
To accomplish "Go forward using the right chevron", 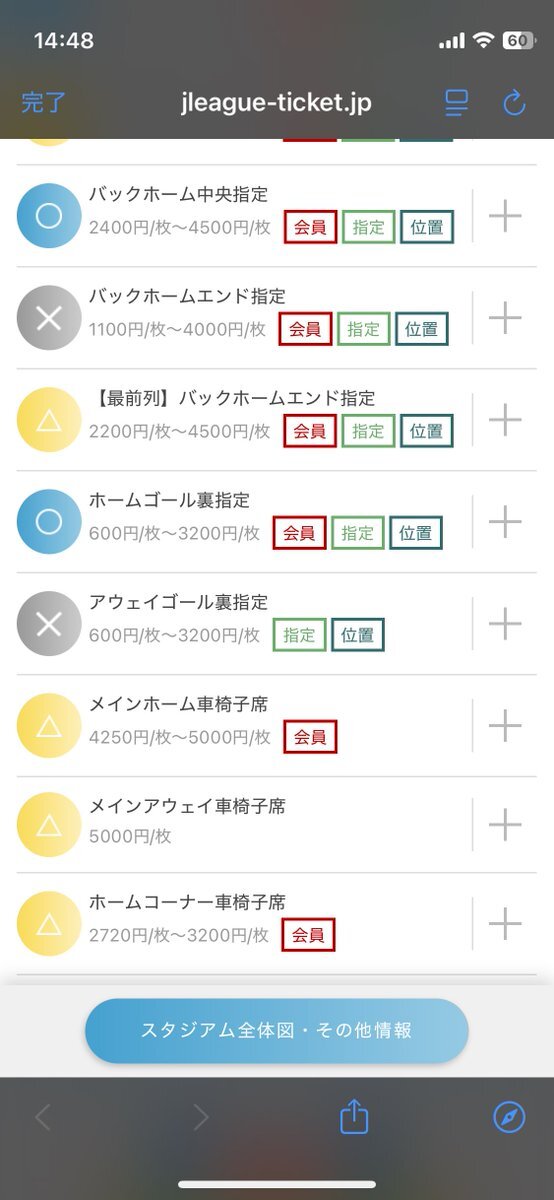I will [x=201, y=1117].
